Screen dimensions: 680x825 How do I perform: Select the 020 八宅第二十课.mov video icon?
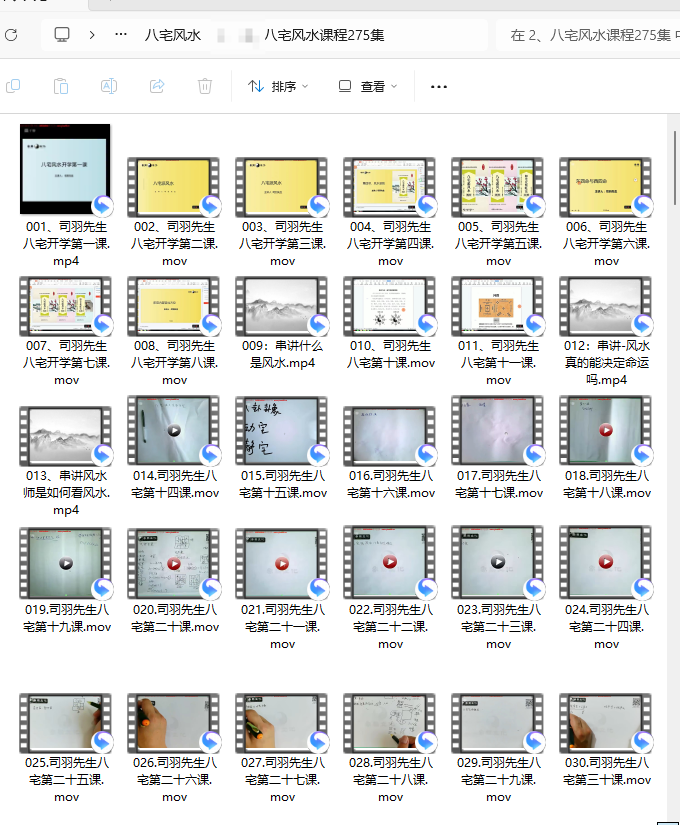click(x=174, y=563)
